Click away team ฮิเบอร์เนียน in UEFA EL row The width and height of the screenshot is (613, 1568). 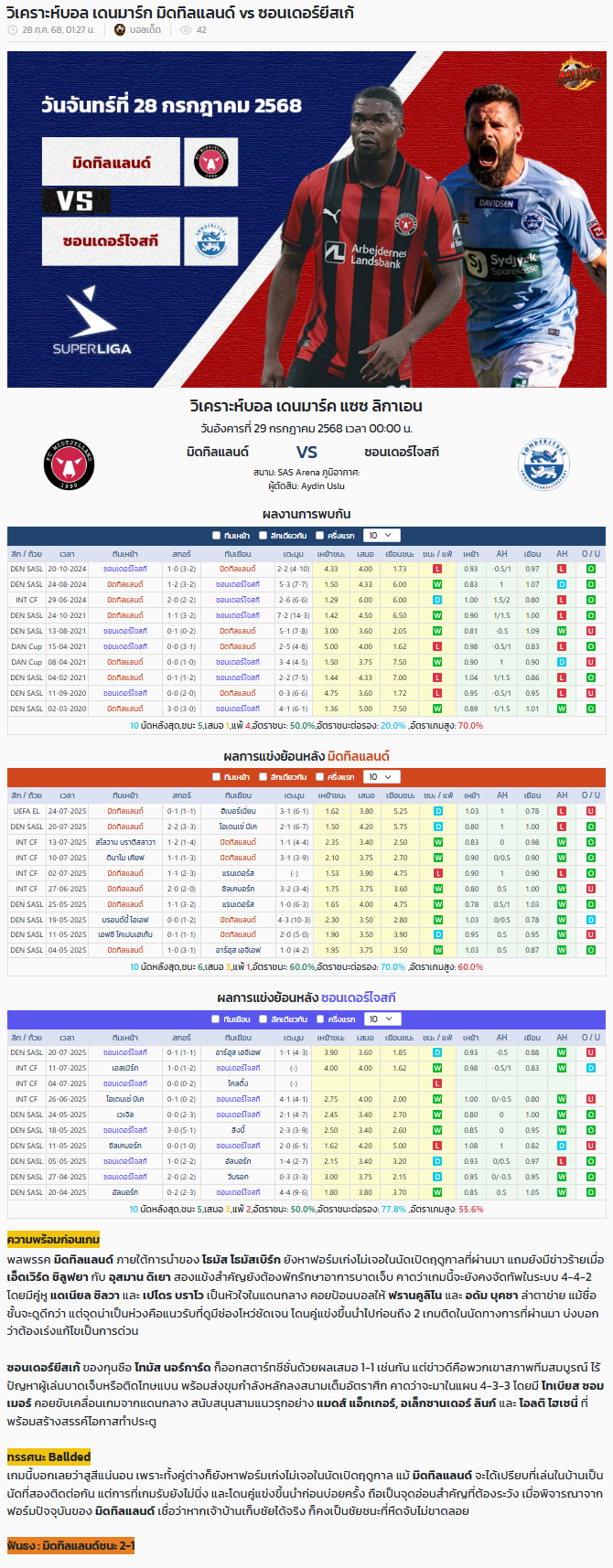[x=238, y=811]
